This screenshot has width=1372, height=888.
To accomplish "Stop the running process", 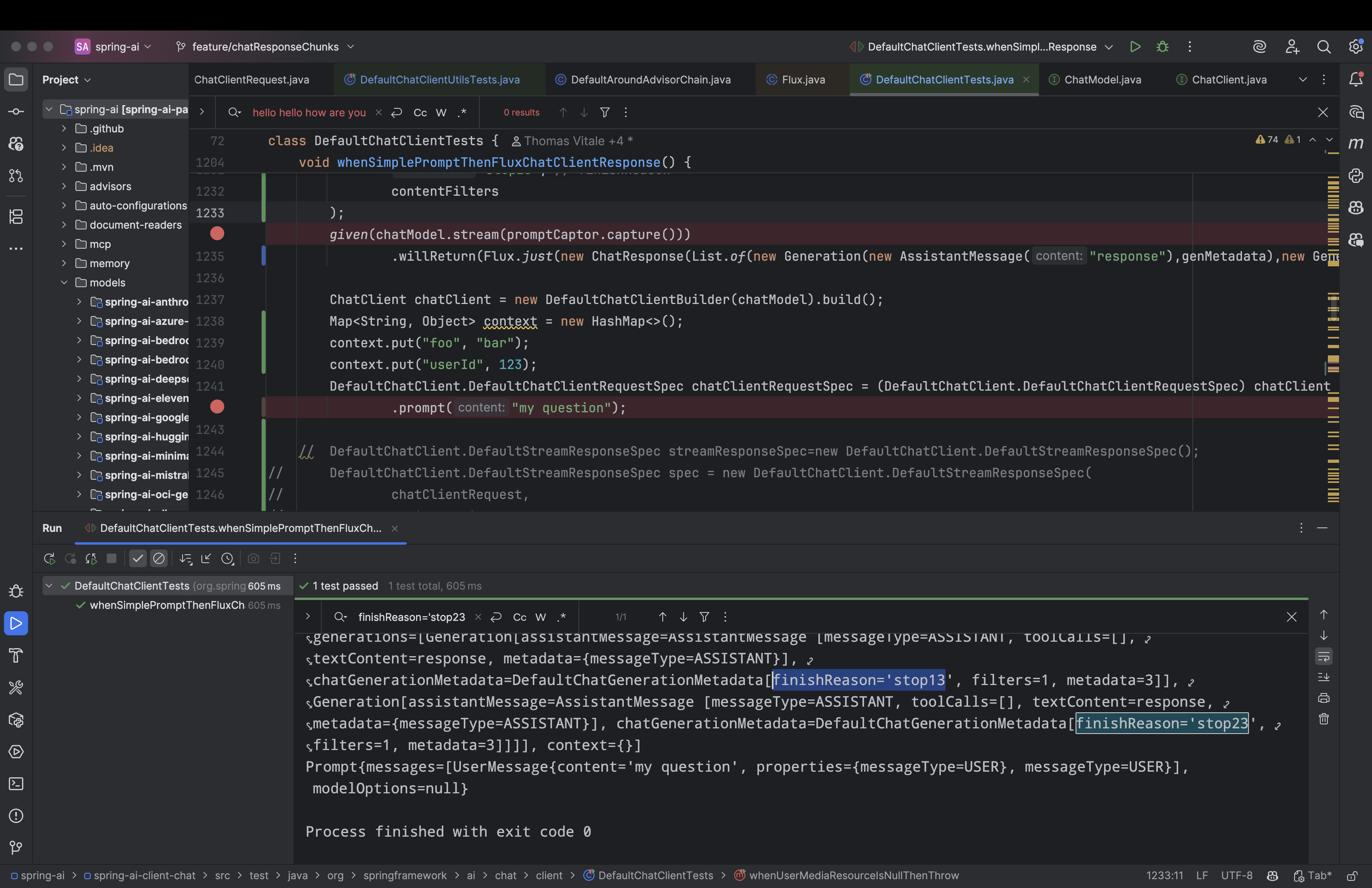I will [x=112, y=558].
